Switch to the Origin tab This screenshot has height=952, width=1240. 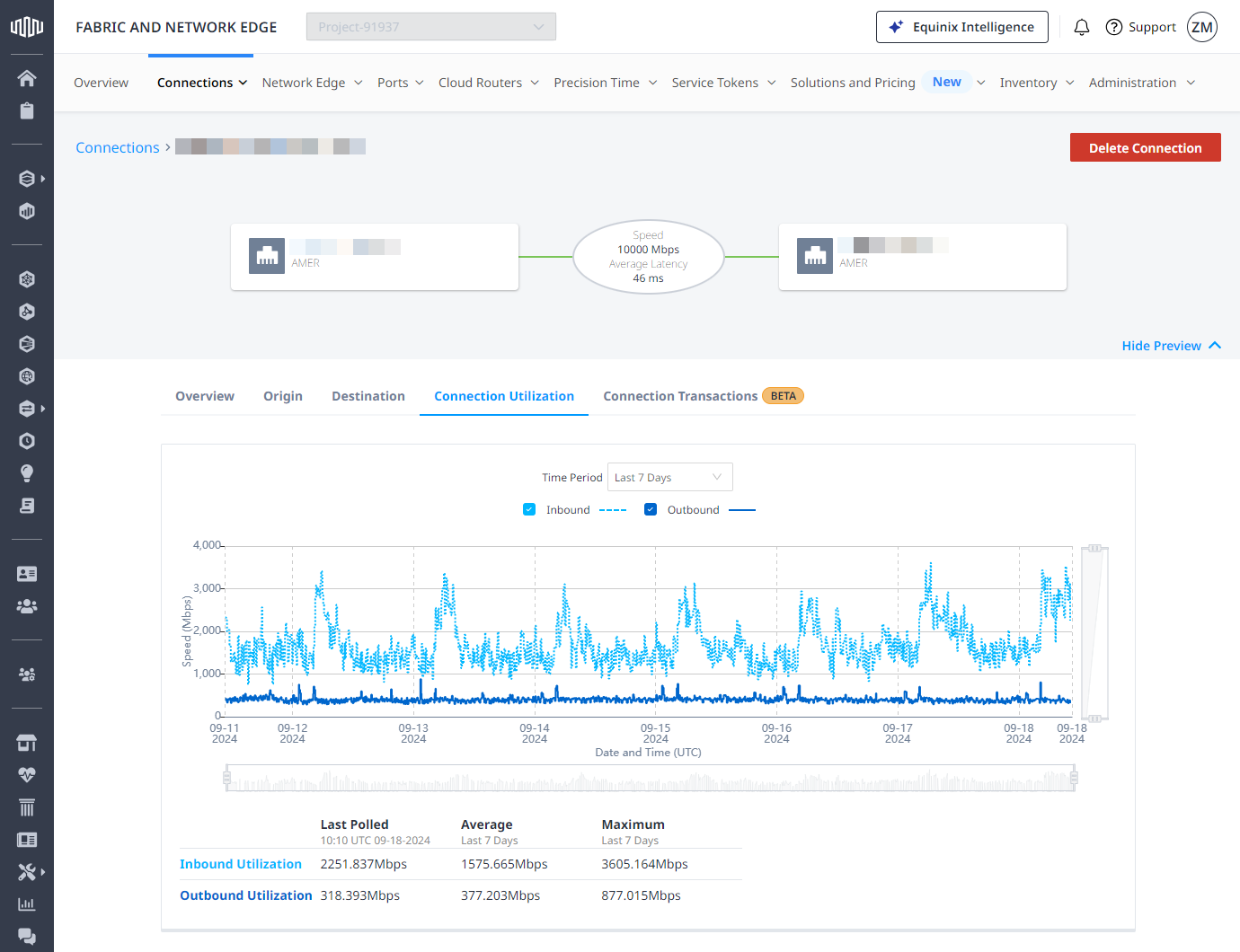[283, 396]
